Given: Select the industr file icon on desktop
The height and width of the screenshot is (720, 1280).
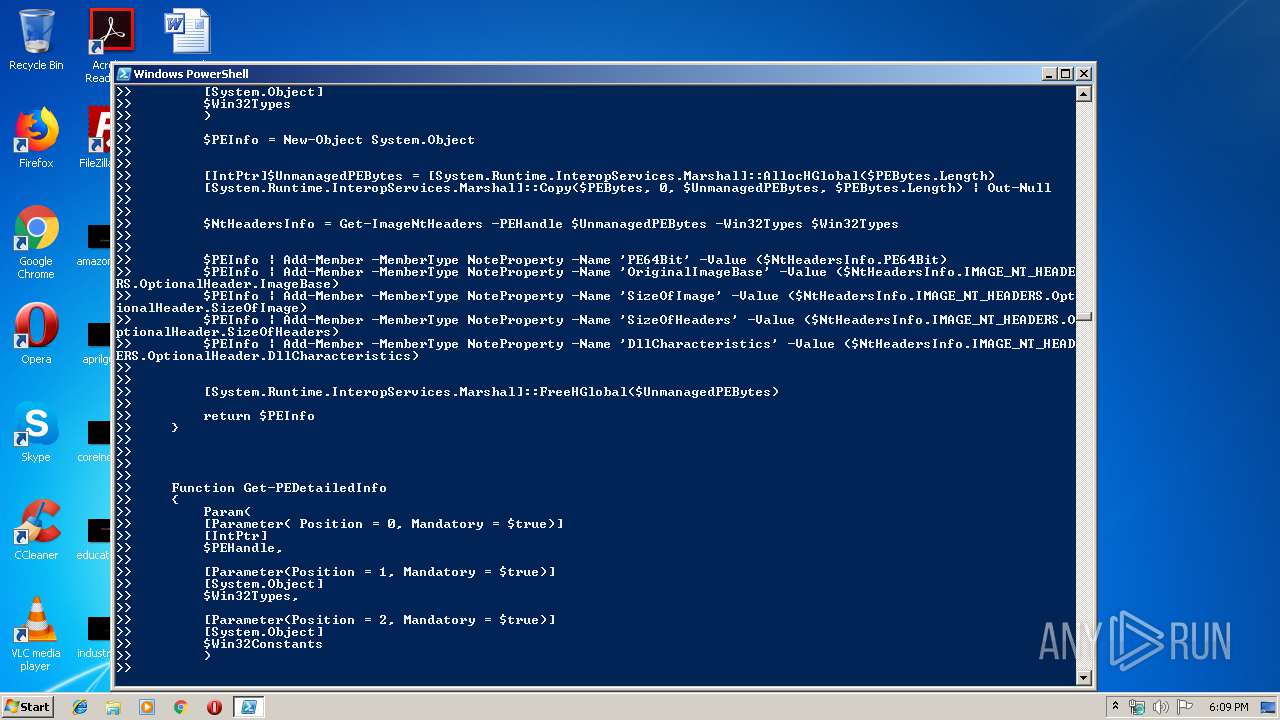Looking at the screenshot, I should pos(96,637).
